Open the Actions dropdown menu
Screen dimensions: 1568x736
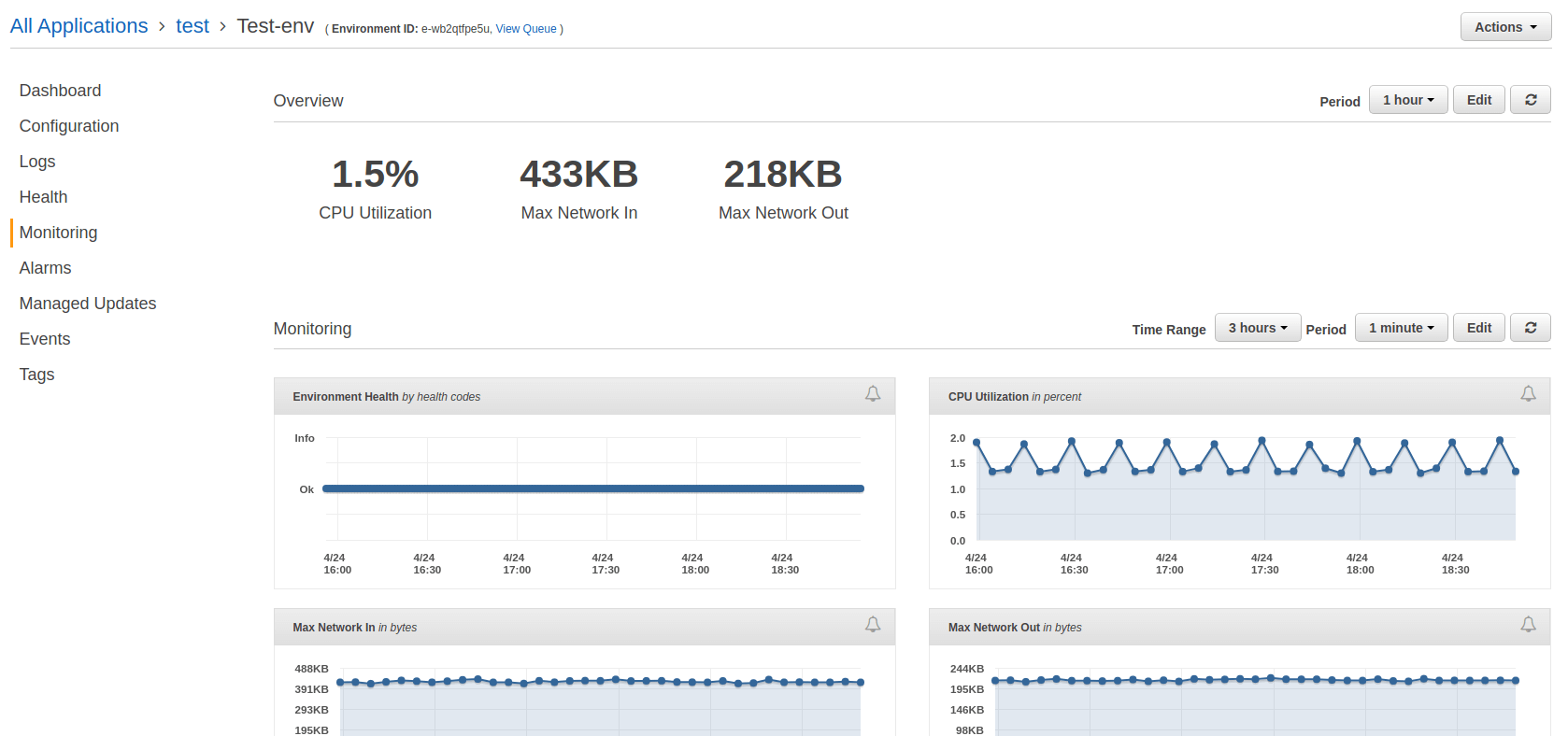1504,27
